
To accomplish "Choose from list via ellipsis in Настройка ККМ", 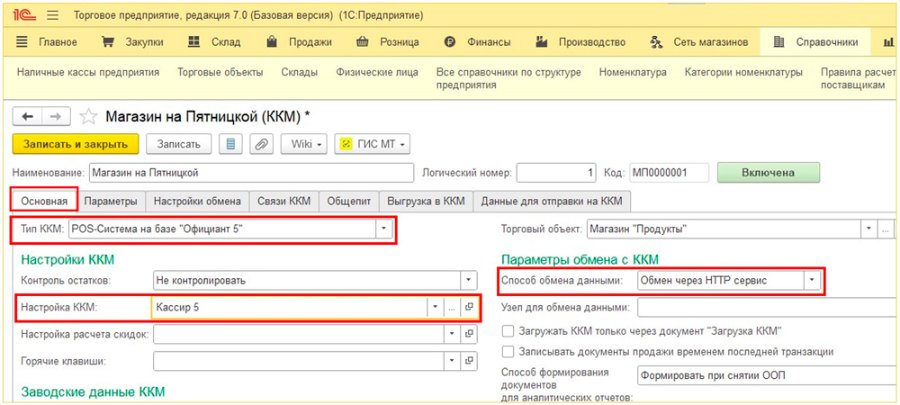I will (x=452, y=307).
